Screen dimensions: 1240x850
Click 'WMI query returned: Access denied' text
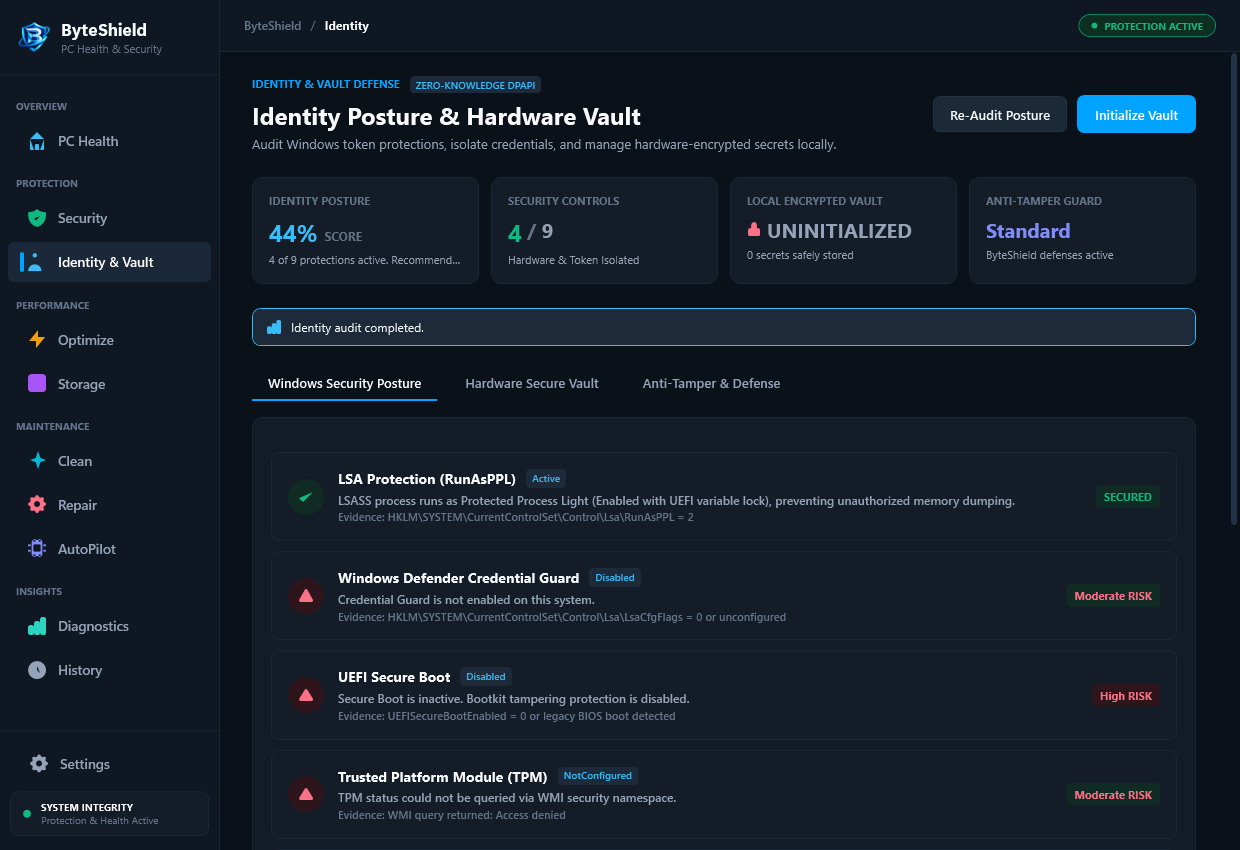pos(452,815)
